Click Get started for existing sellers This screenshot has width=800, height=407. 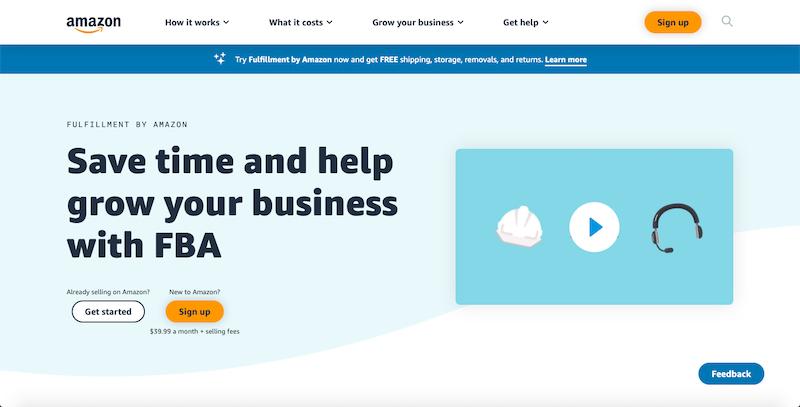coord(108,312)
